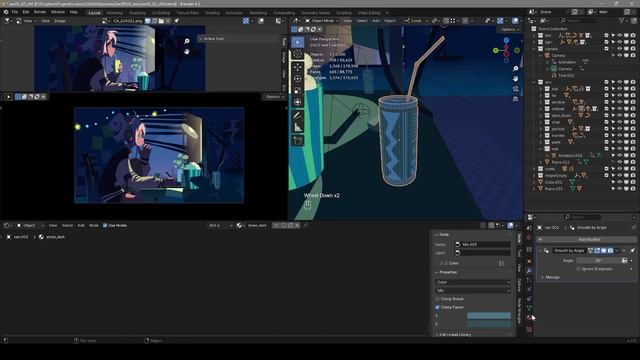
Task: Open the Modifiers properties tab wrench icon
Action: pos(529,270)
